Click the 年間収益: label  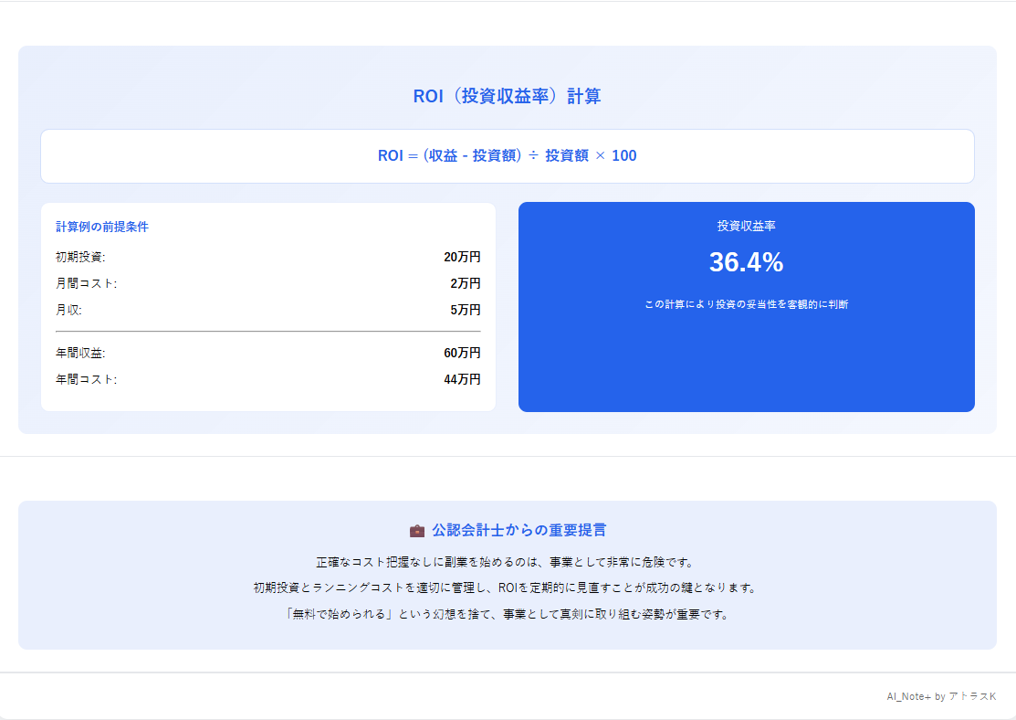click(80, 353)
